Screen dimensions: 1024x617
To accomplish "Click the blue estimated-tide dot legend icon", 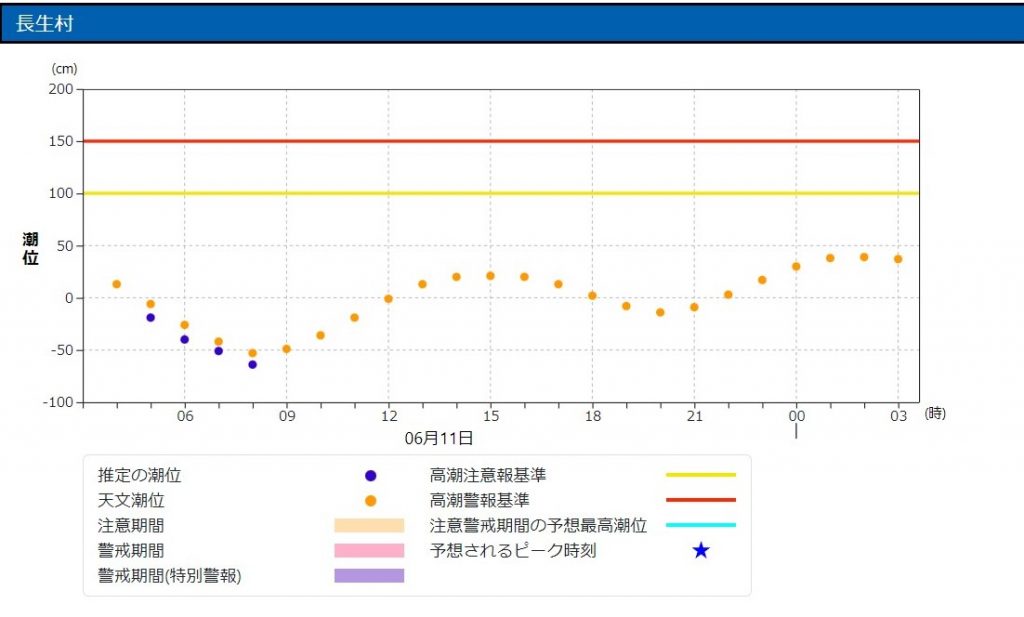I will coord(370,476).
